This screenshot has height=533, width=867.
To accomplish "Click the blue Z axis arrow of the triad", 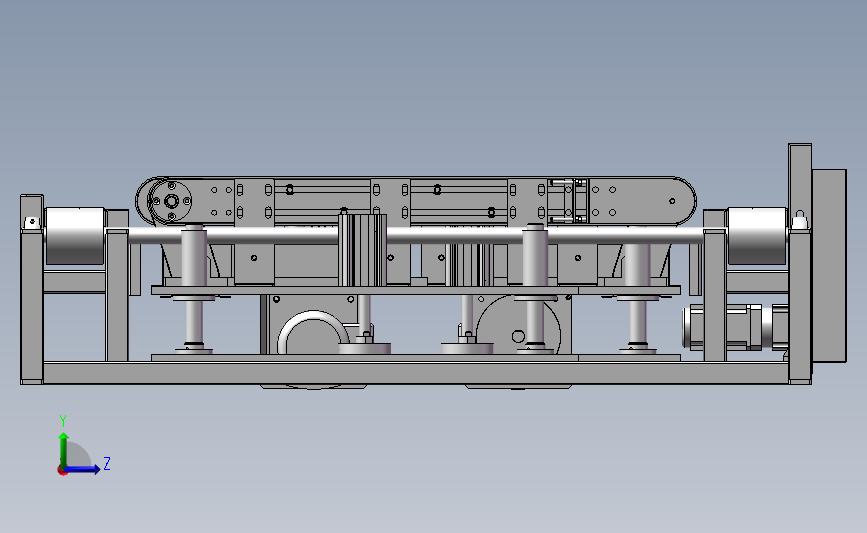I will click(x=83, y=469).
